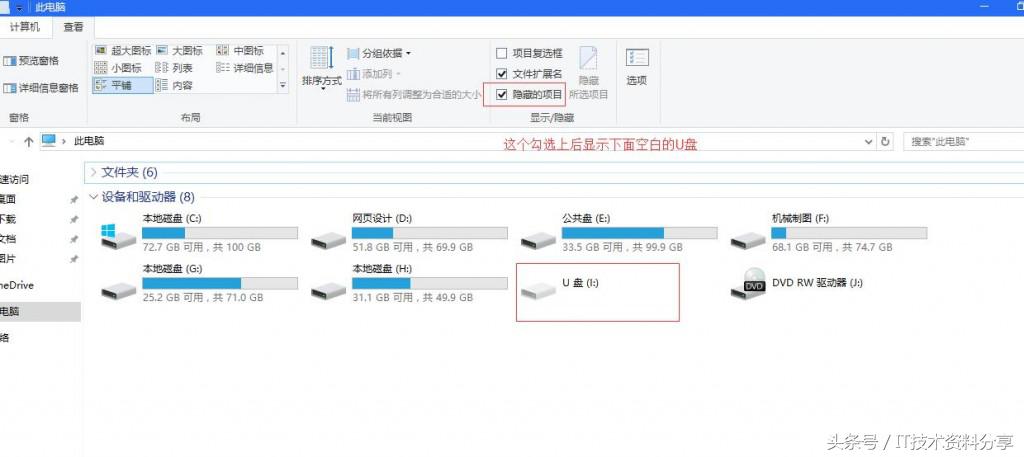
Task: Expand the 文件夹 (6) group
Action: pyautogui.click(x=95, y=172)
